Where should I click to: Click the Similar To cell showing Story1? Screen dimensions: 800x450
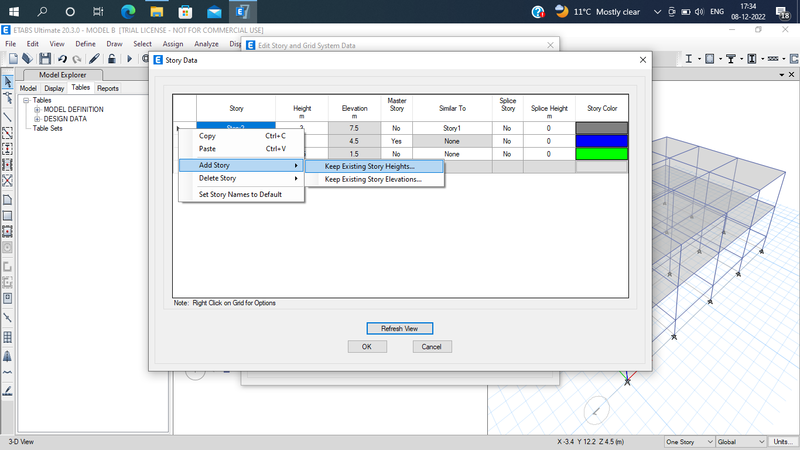coord(452,128)
